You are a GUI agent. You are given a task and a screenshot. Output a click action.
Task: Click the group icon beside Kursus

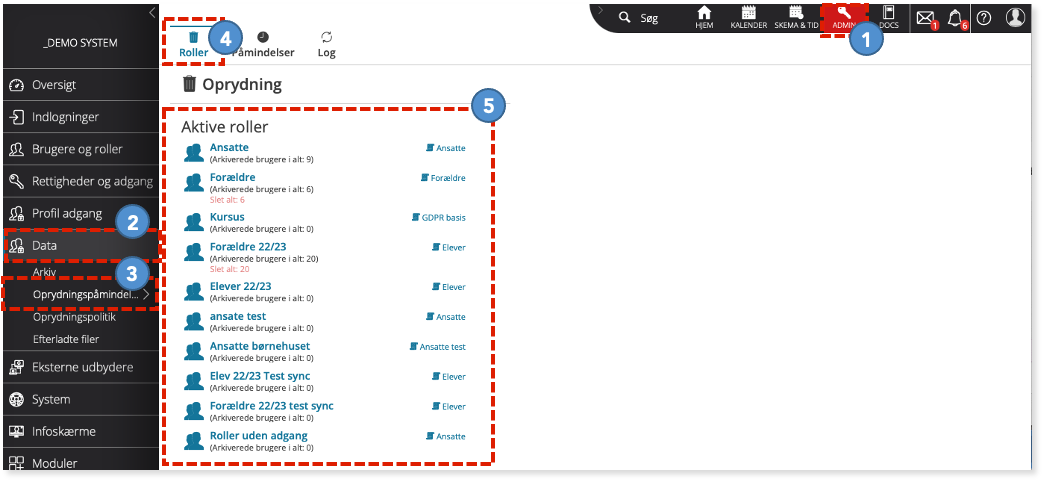(194, 222)
